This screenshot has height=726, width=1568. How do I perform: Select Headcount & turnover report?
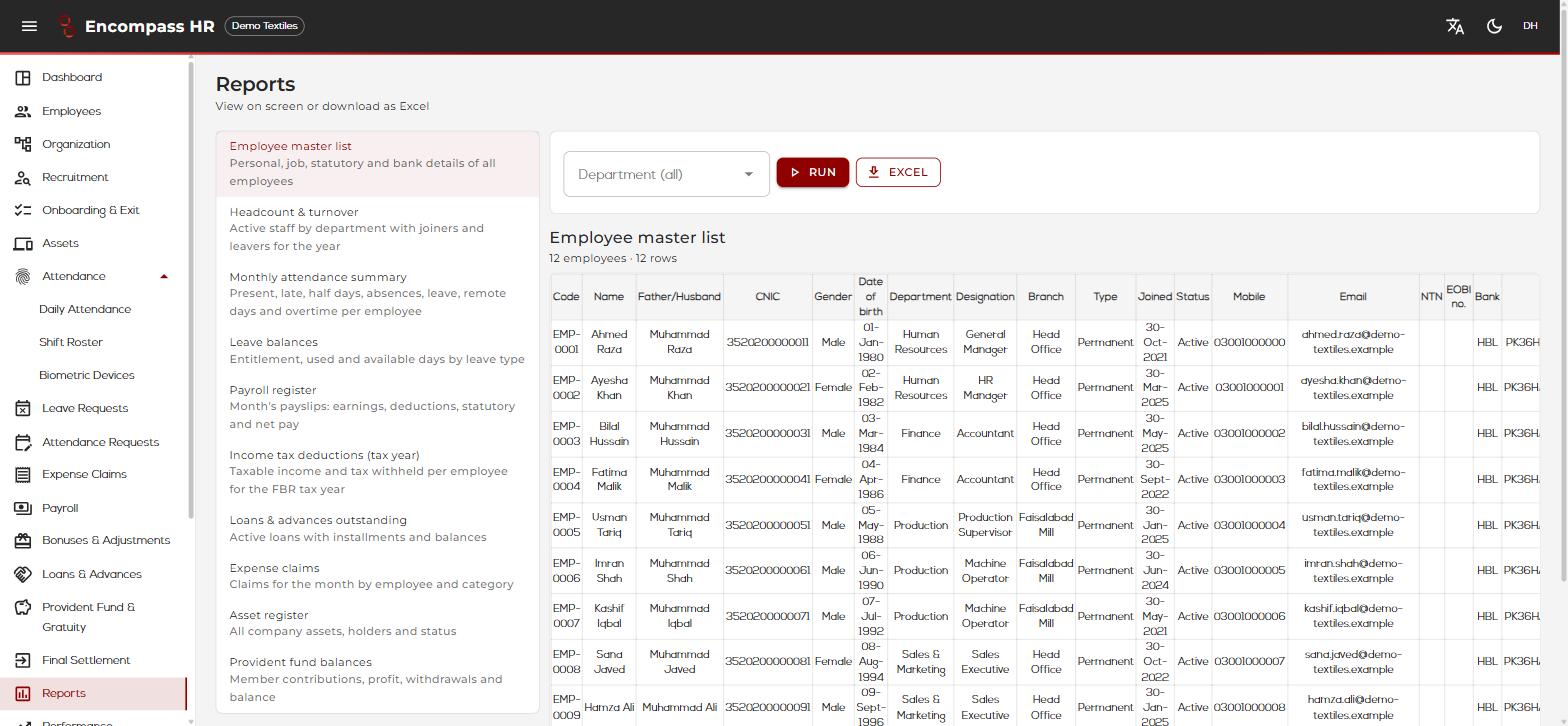(377, 229)
